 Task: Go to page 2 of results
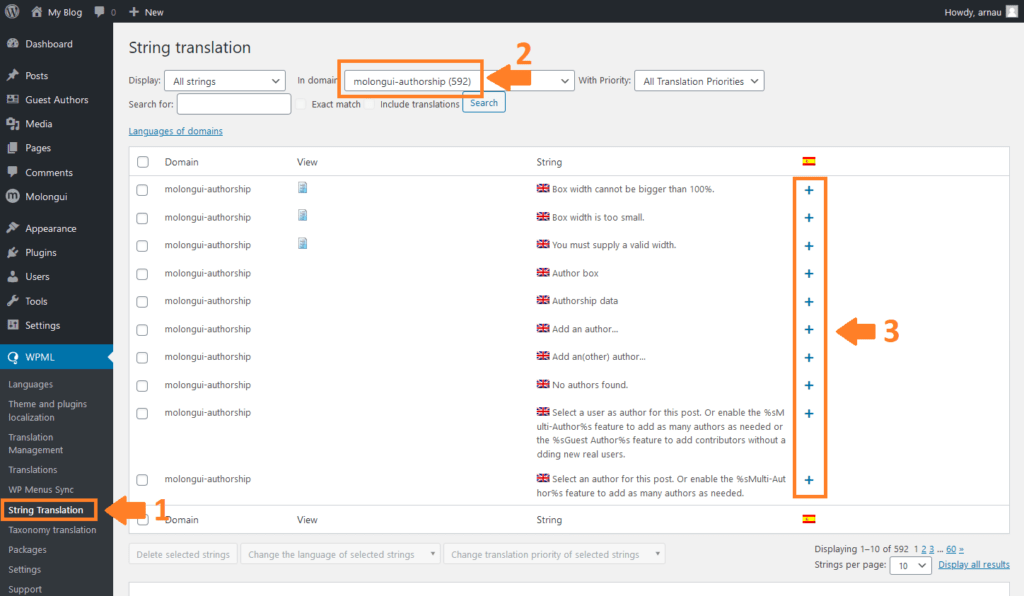[x=923, y=549]
